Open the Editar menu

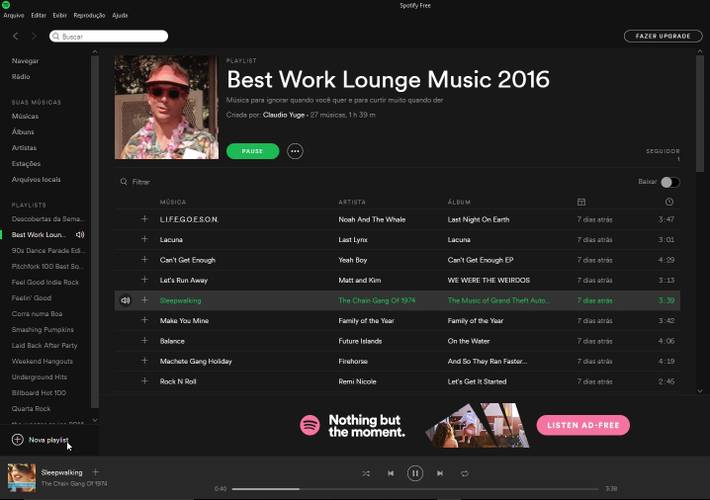pos(38,15)
